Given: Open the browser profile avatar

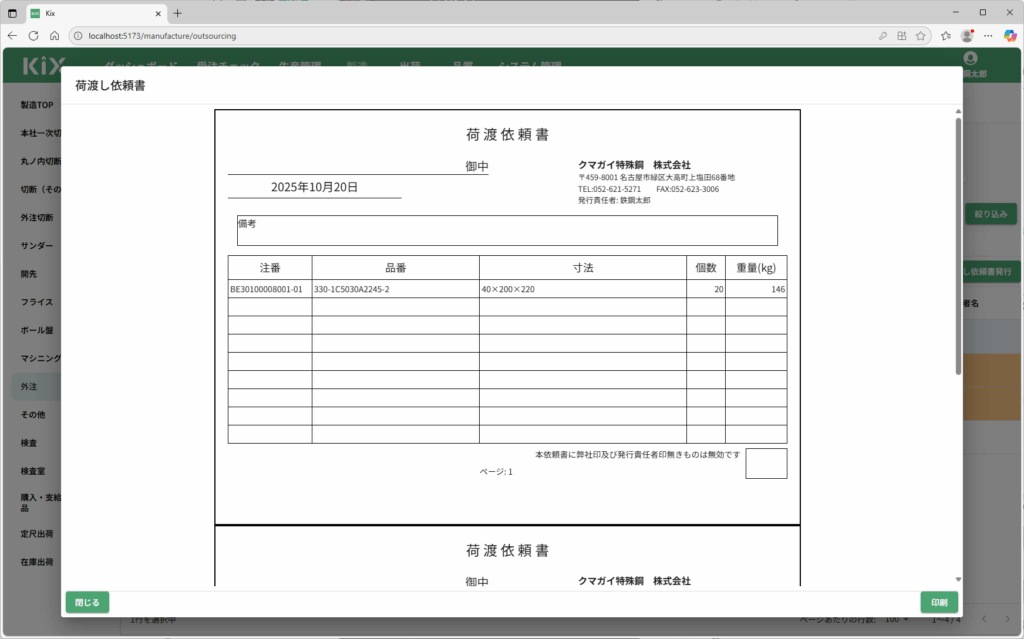Looking at the screenshot, I should click(x=967, y=35).
